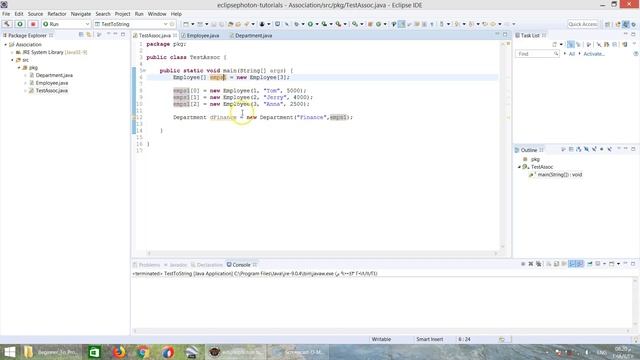The width and height of the screenshot is (640, 360).
Task: Open the Window menu
Action: pos(157,14)
